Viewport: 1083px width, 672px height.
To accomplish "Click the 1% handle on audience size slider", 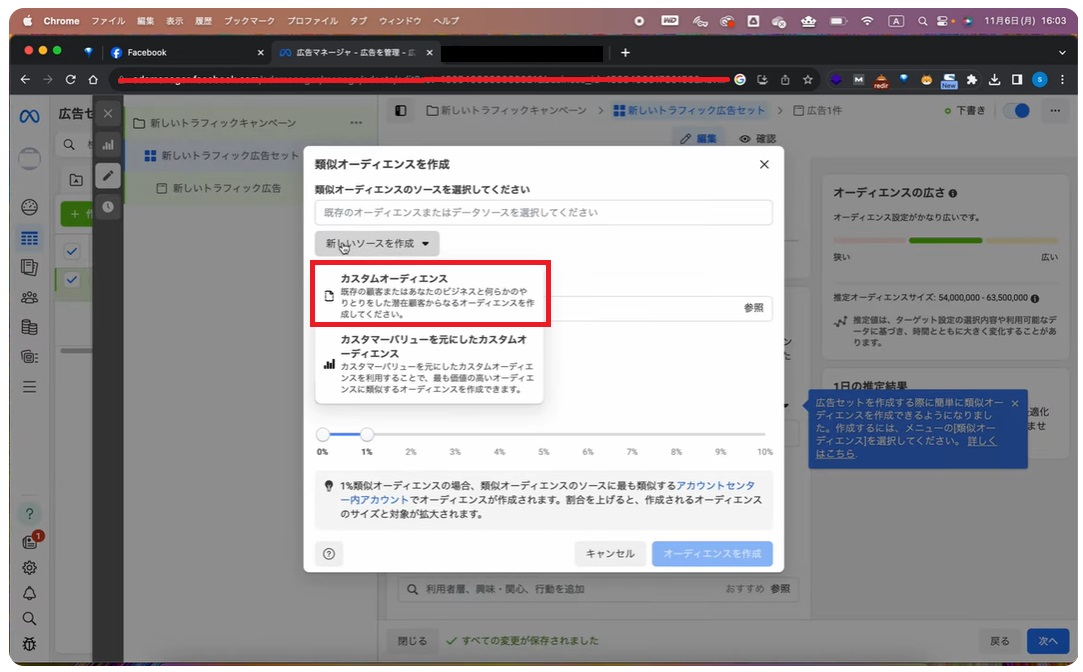I will (x=367, y=434).
